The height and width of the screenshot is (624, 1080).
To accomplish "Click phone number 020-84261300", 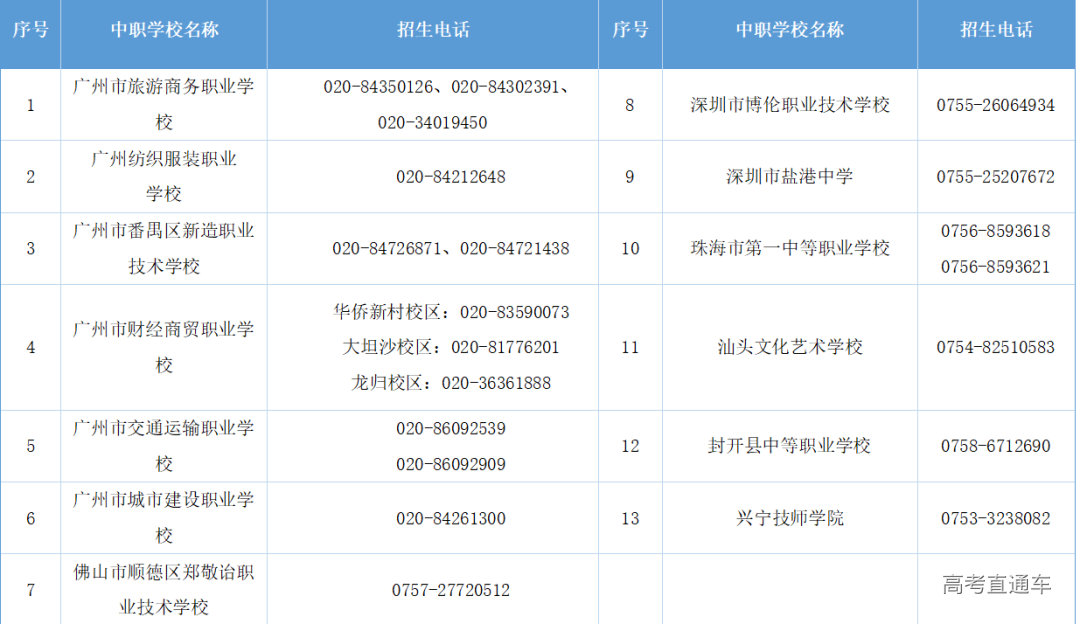I will point(450,518).
